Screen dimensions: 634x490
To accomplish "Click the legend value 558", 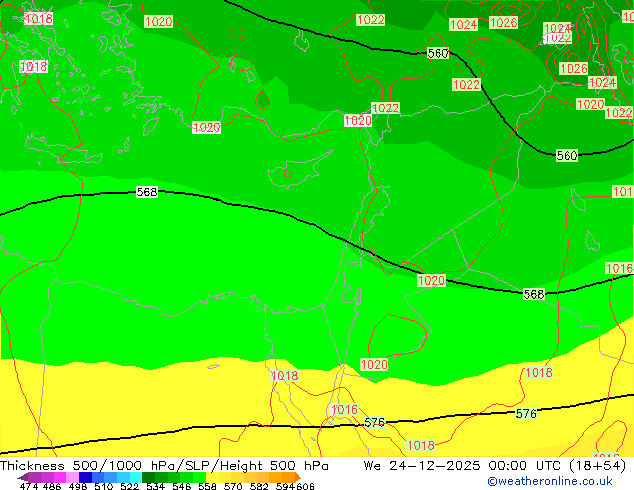I will click(207, 486).
